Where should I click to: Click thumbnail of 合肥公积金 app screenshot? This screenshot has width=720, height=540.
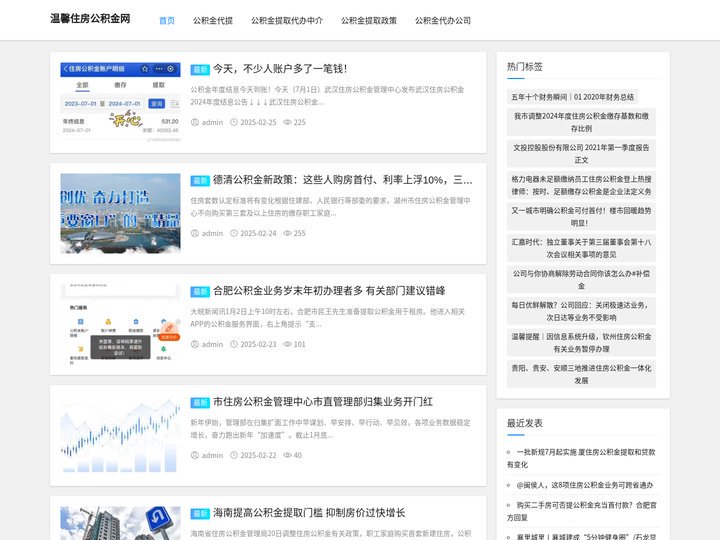pyautogui.click(x=120, y=324)
